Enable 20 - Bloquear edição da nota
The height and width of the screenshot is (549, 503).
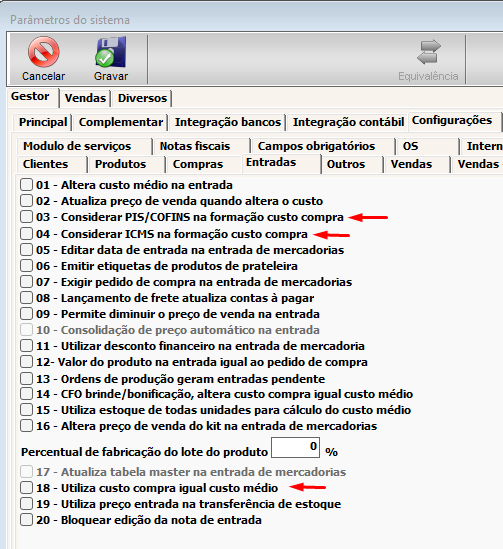click(26, 520)
